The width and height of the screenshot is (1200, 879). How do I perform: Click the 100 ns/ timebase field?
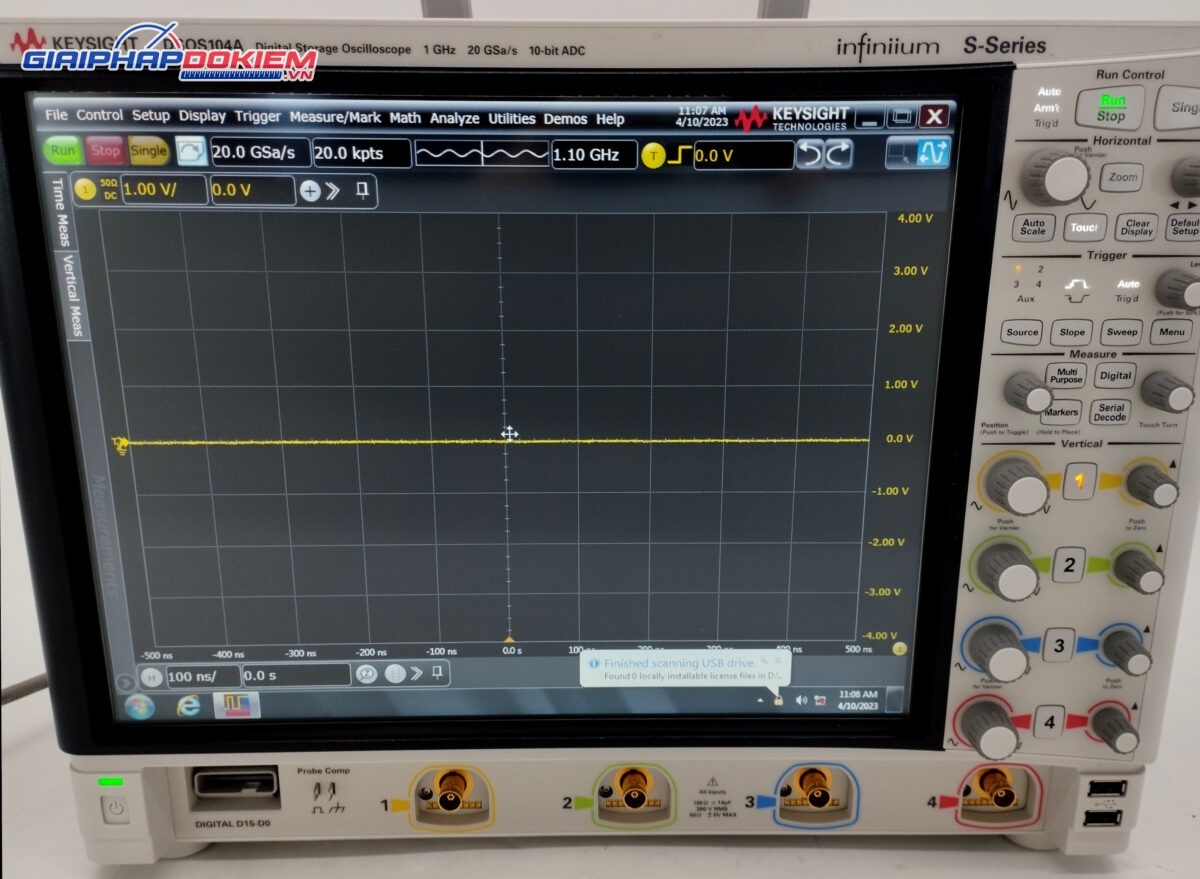(203, 676)
